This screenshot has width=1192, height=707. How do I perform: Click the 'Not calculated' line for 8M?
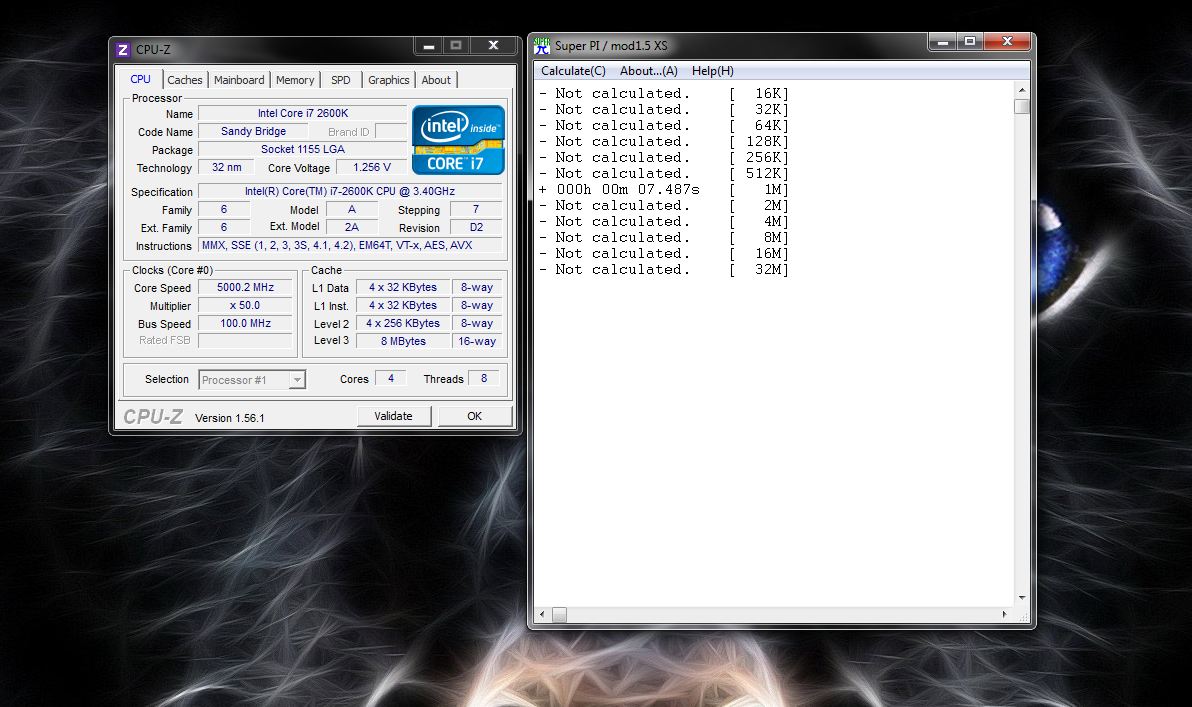pos(664,238)
